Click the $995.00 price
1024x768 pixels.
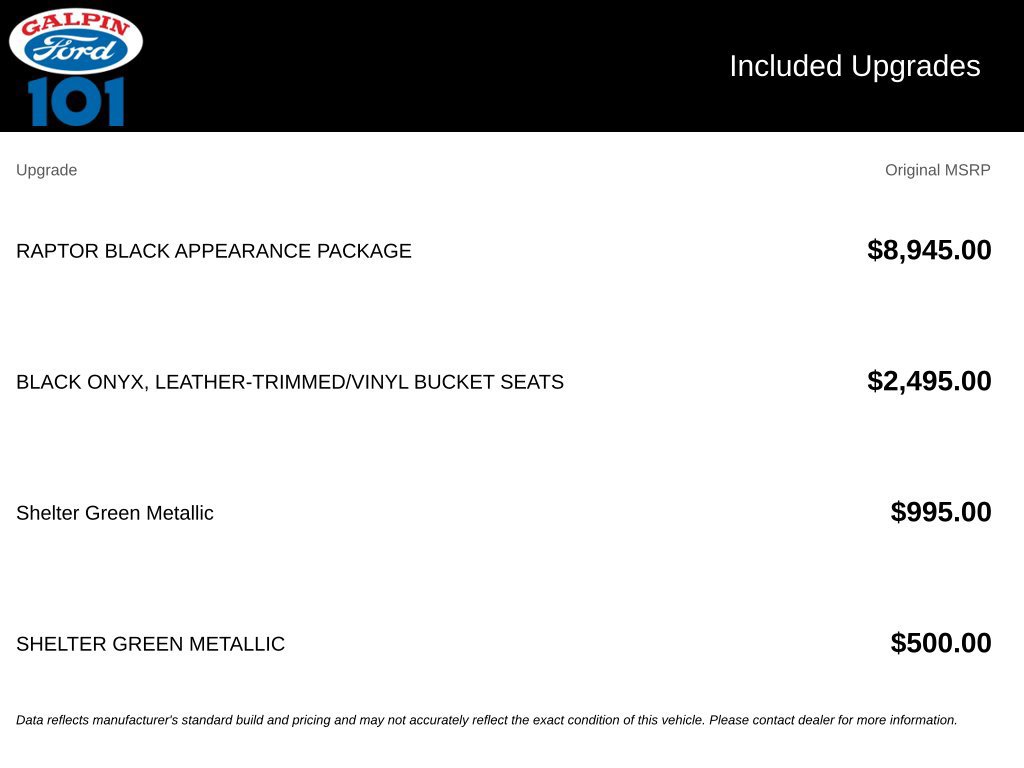coord(940,512)
